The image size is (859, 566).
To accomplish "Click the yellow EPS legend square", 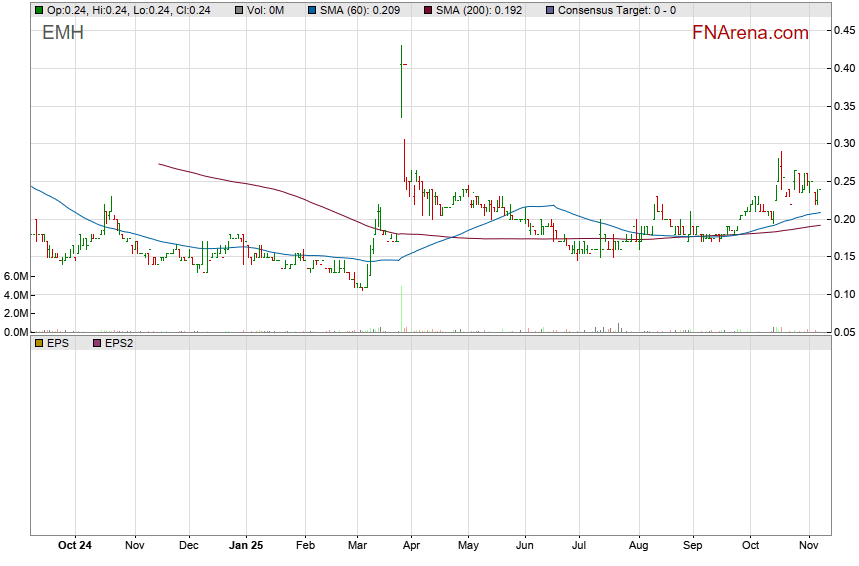I will tap(38, 343).
